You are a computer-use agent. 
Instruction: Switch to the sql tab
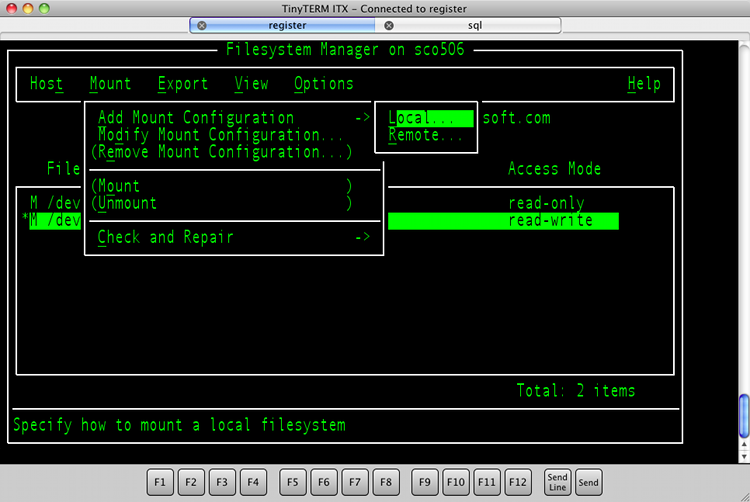point(474,25)
